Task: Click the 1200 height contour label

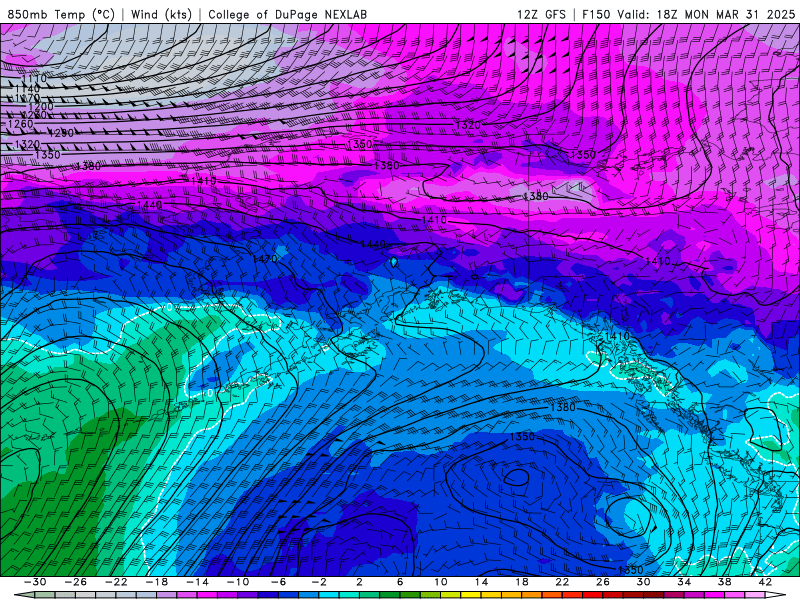Action: coord(41,107)
